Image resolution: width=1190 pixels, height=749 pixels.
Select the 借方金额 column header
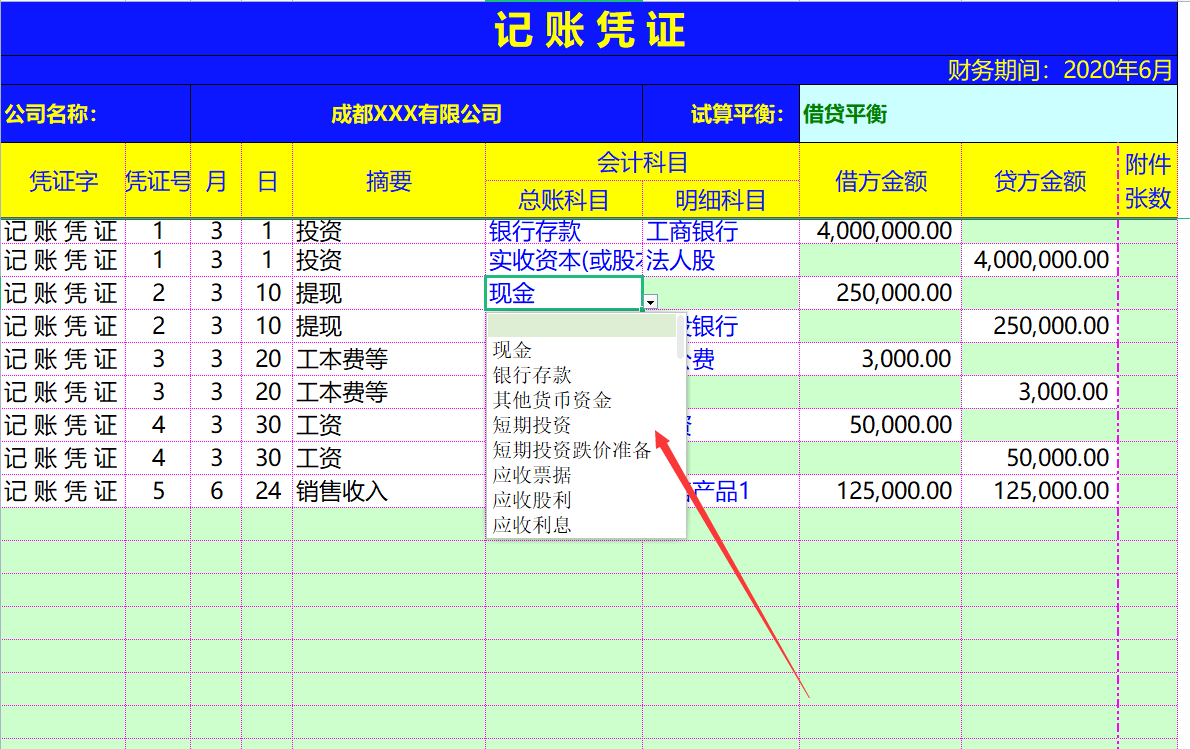pos(880,181)
